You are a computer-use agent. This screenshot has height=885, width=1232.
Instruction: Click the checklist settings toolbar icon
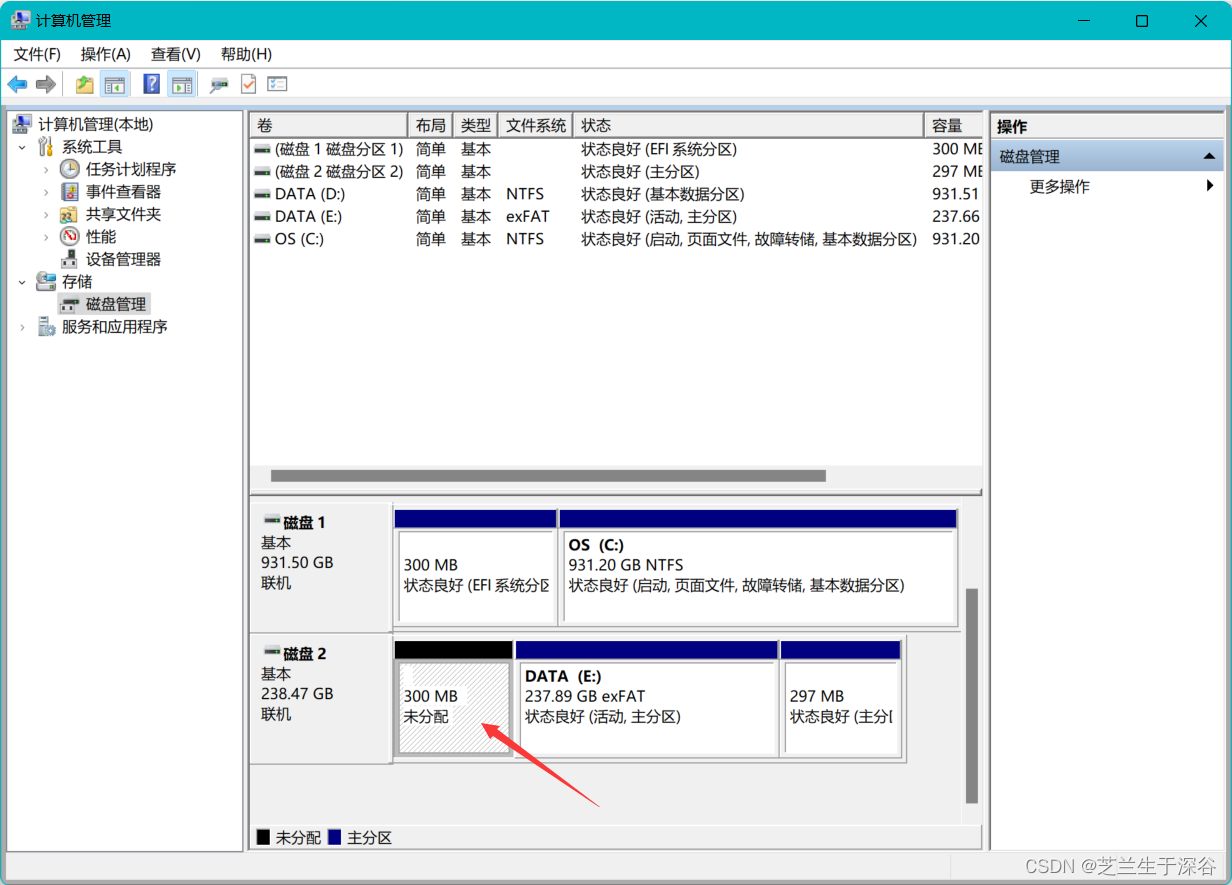[x=277, y=84]
